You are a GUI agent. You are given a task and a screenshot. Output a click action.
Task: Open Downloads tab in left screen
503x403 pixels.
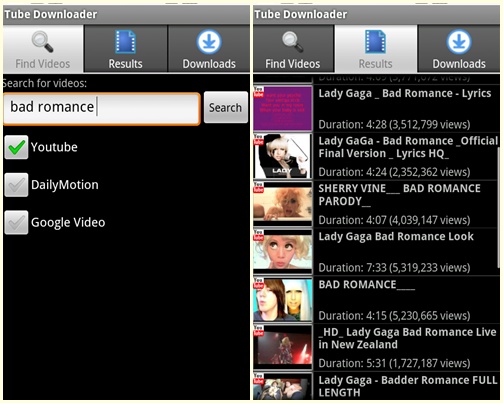pos(209,49)
